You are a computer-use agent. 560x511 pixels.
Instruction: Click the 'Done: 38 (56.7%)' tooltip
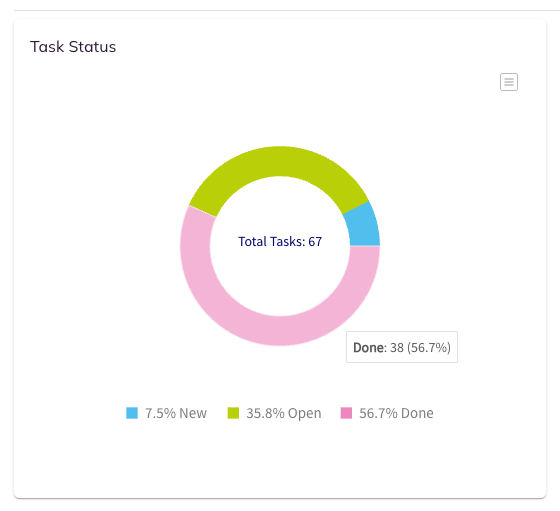coord(402,347)
